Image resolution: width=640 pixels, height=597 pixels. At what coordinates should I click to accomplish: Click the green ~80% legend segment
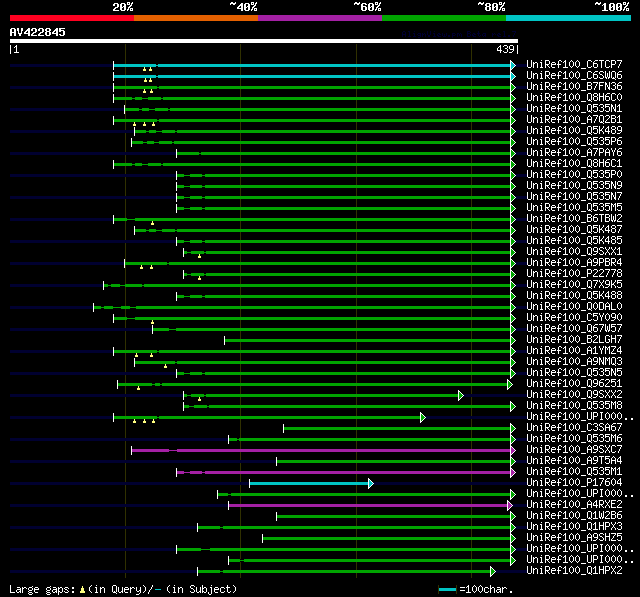click(x=444, y=18)
